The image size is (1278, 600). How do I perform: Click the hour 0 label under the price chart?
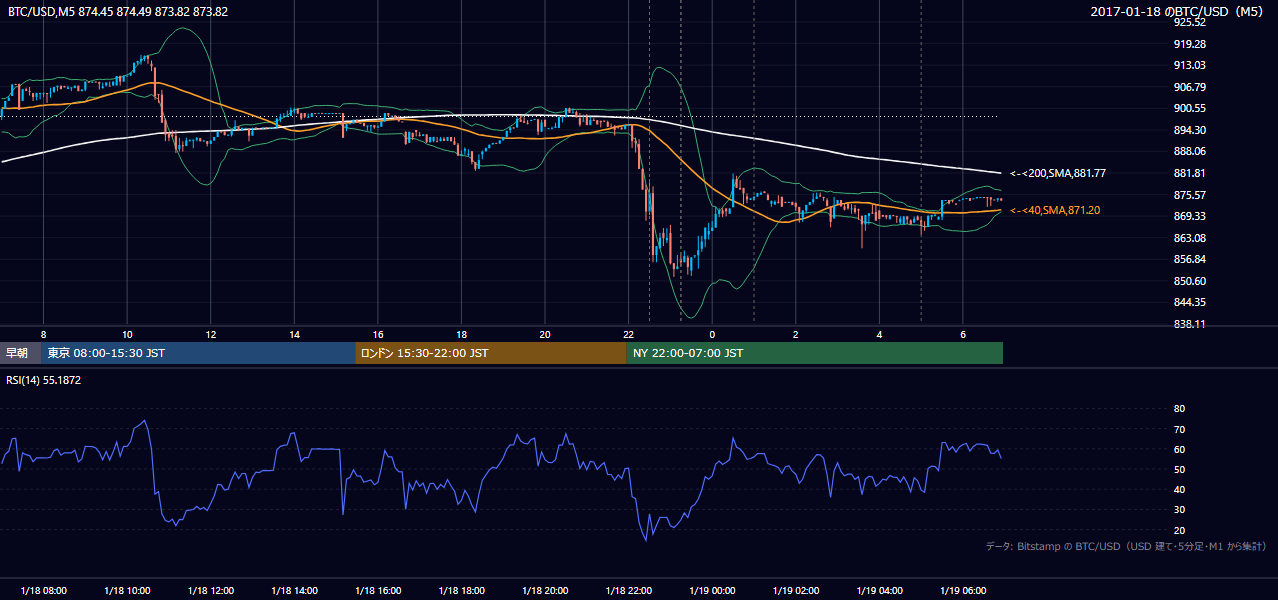[712, 333]
